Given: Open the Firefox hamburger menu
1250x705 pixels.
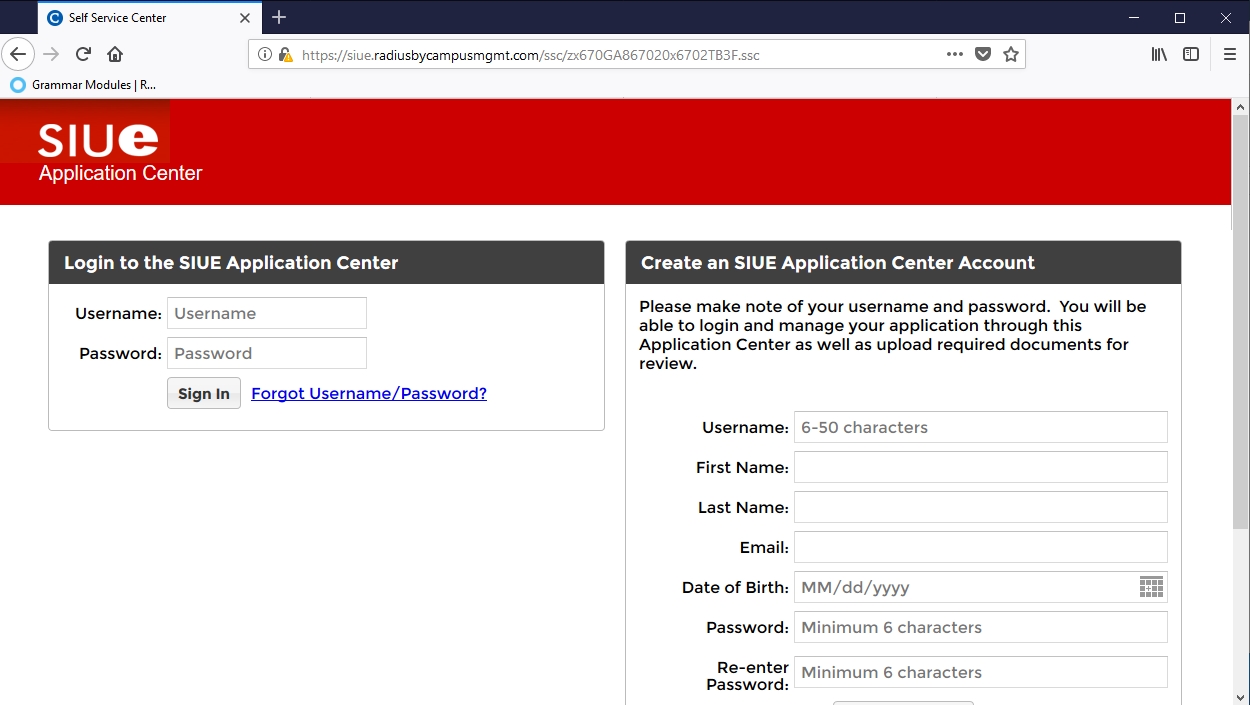Looking at the screenshot, I should point(1230,54).
